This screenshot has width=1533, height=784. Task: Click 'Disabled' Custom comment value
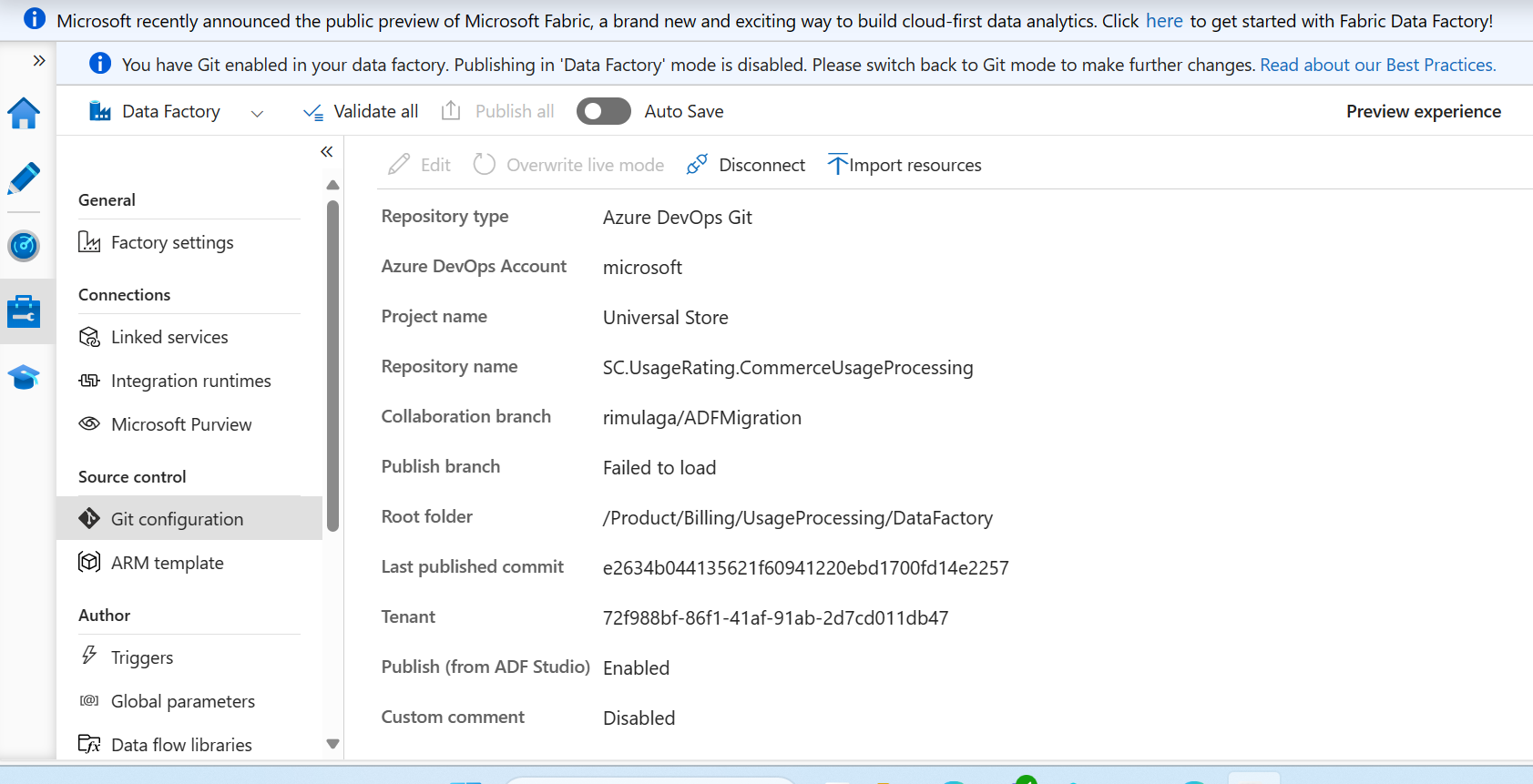pyautogui.click(x=639, y=718)
